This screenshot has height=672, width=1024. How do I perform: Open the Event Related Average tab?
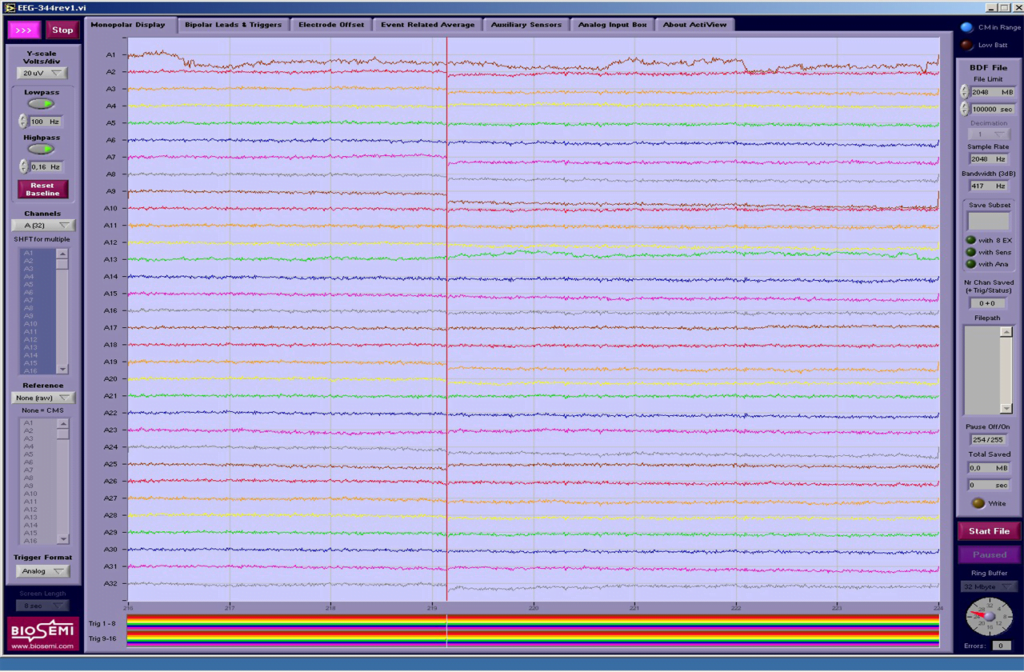pos(428,25)
